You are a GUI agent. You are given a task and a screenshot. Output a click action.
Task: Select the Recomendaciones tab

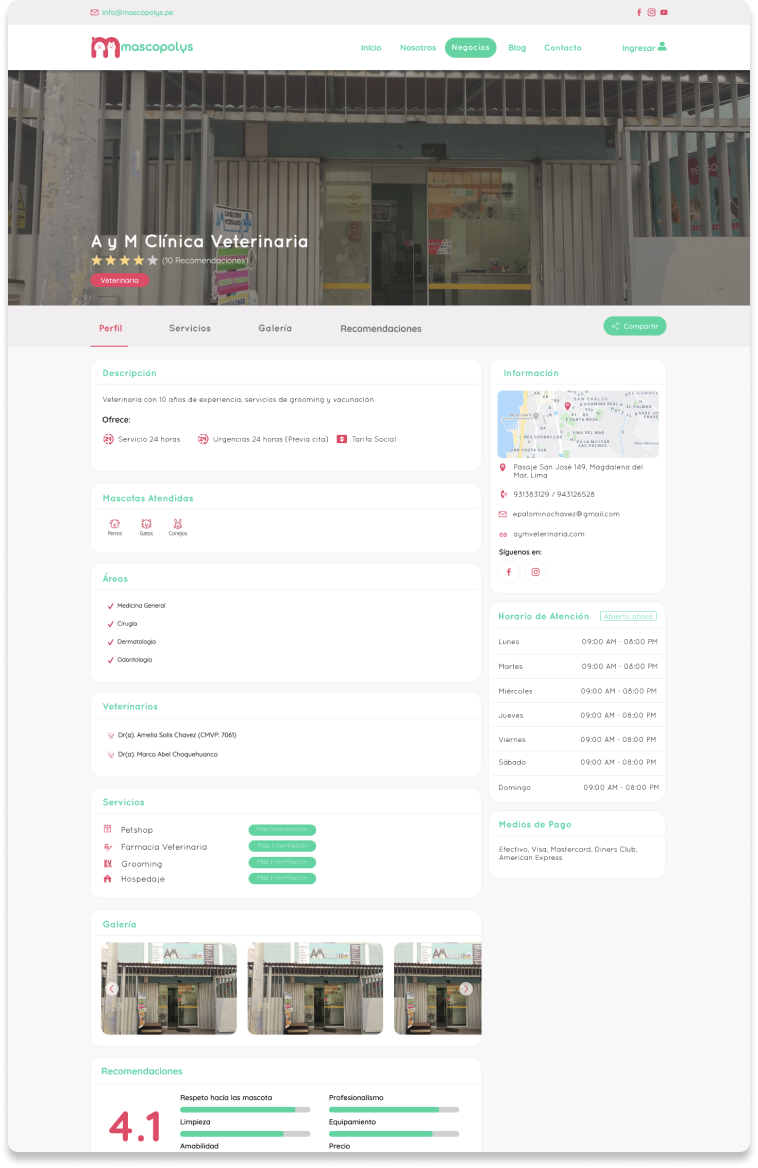point(380,328)
